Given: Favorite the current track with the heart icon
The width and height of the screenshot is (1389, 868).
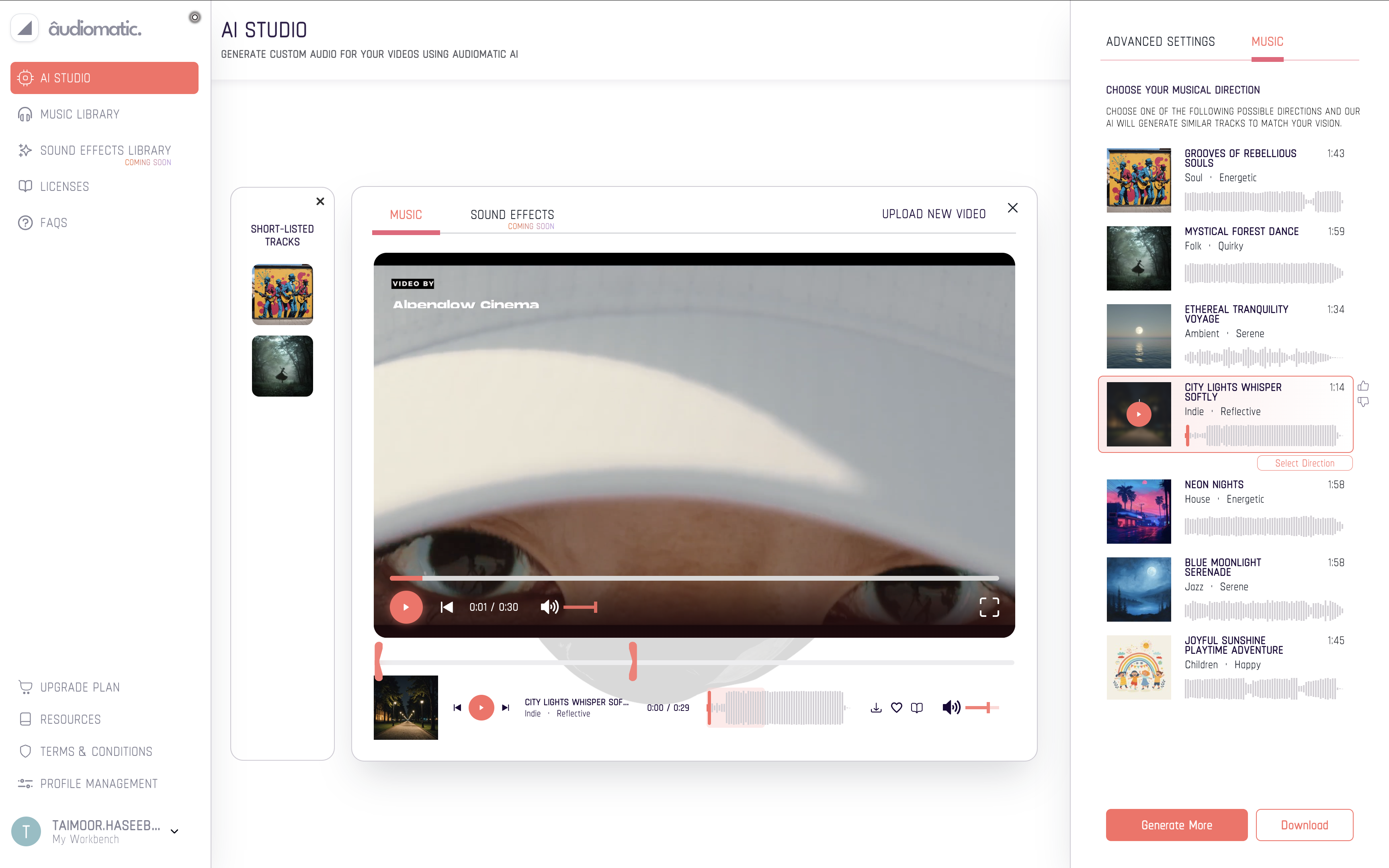Looking at the screenshot, I should pyautogui.click(x=897, y=707).
